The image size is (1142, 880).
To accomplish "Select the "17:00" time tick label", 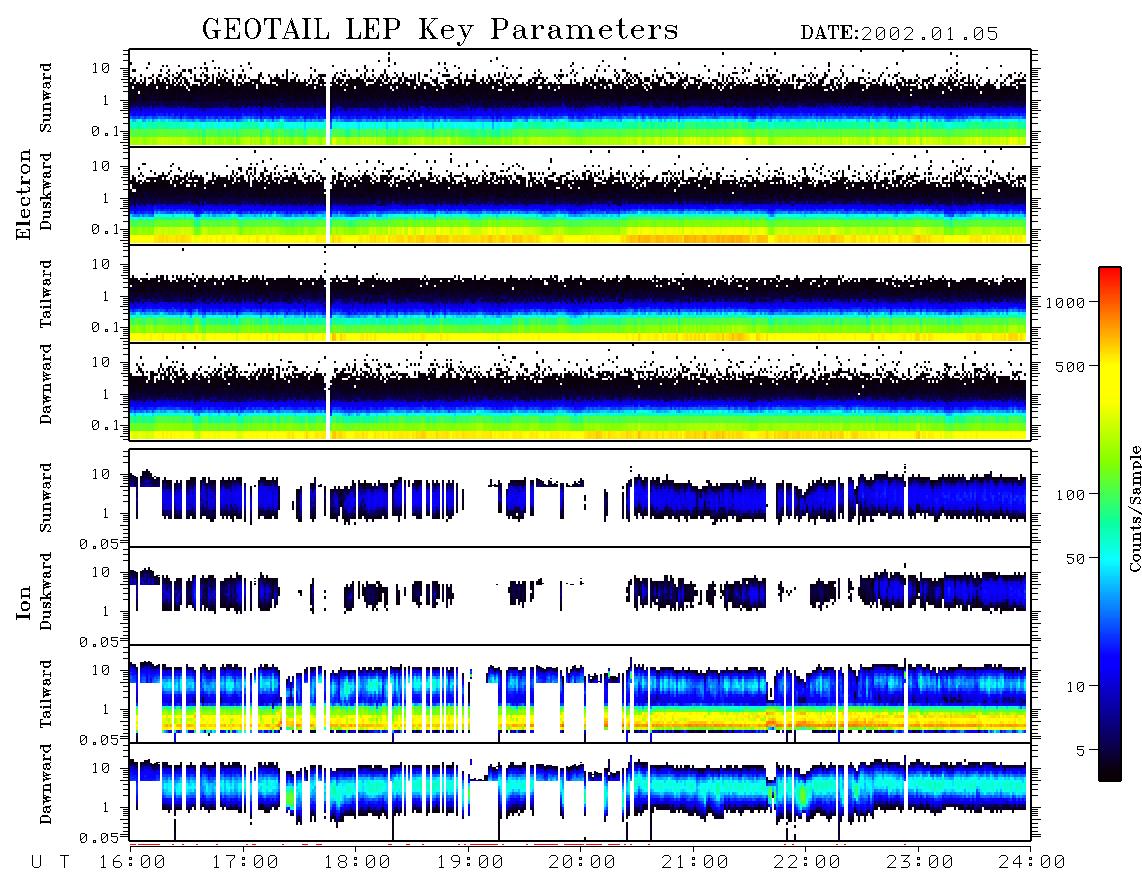I will coord(245,863).
